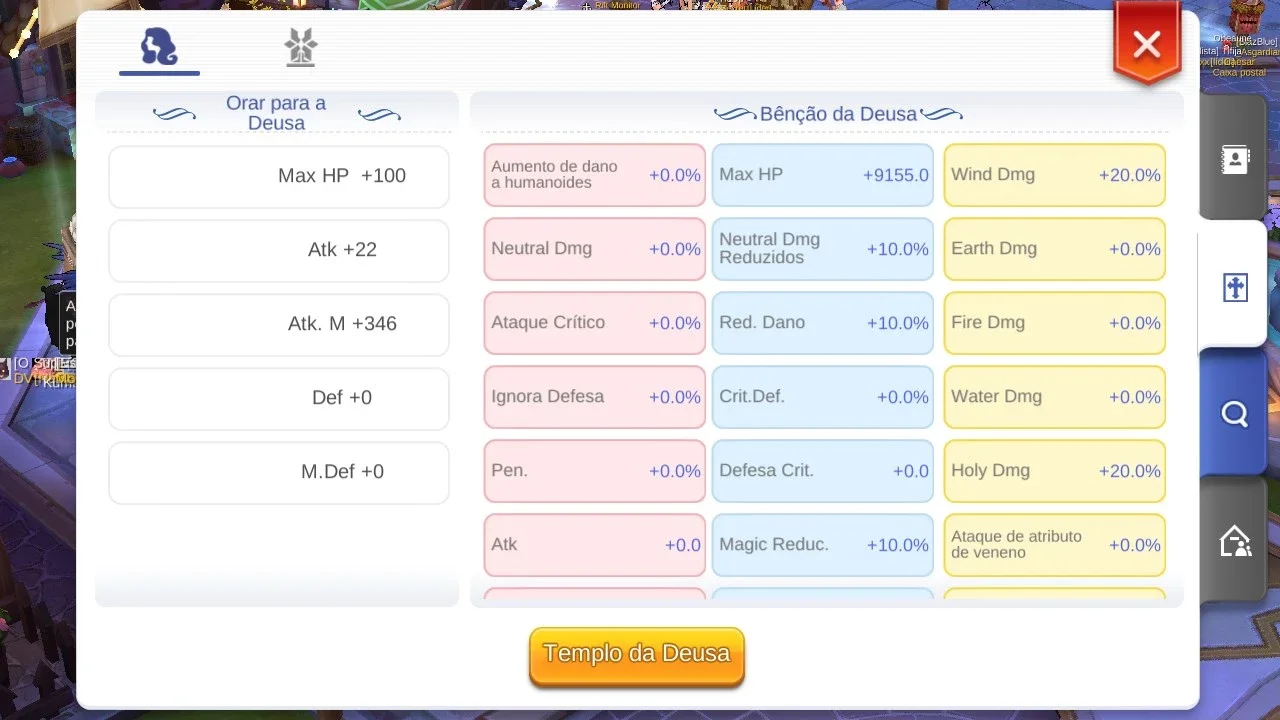Select the prayer cross side tab
This screenshot has width=1280, height=720.
(x=1235, y=288)
